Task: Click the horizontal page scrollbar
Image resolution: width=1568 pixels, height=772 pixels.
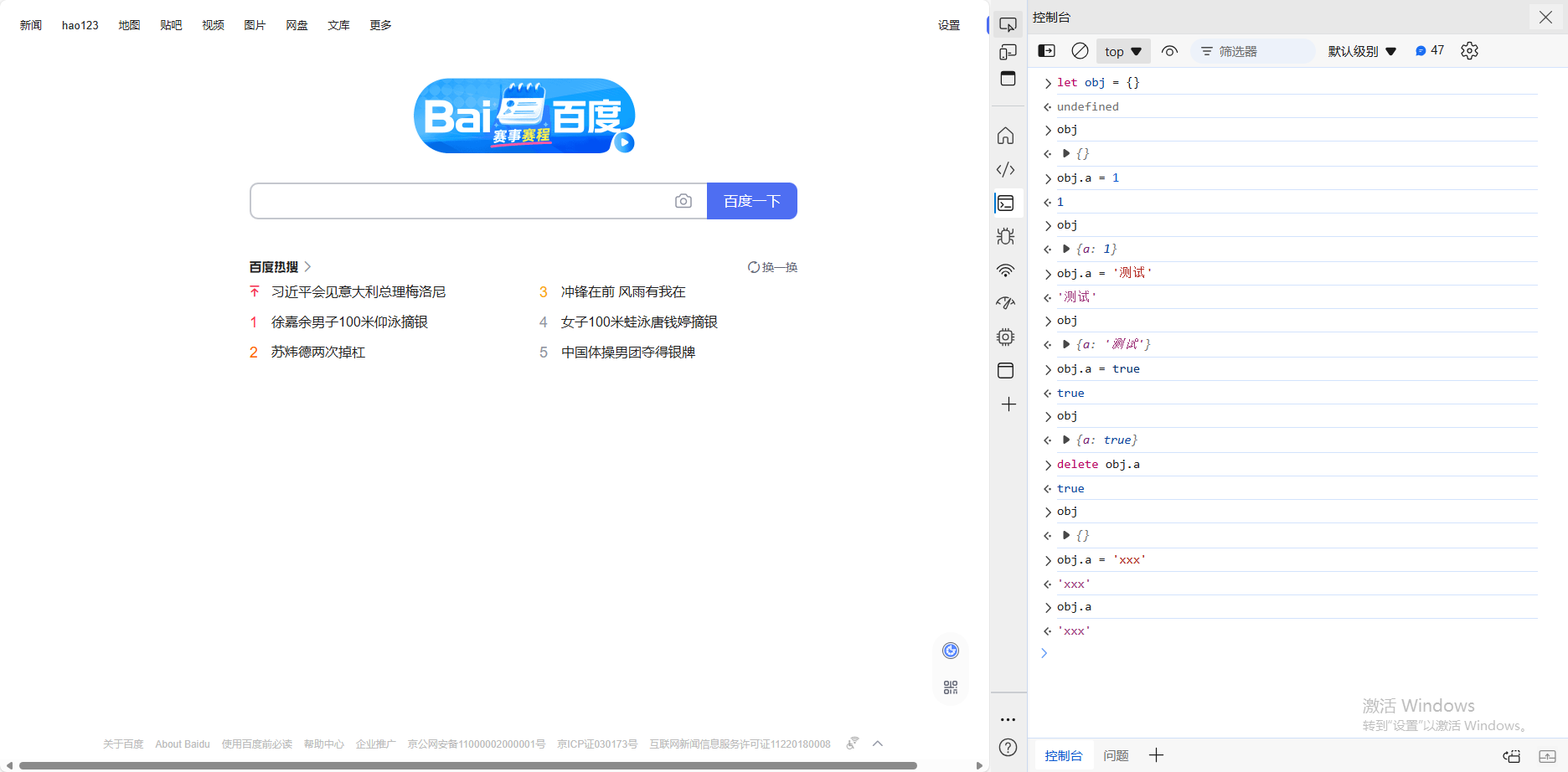Action: pyautogui.click(x=468, y=765)
